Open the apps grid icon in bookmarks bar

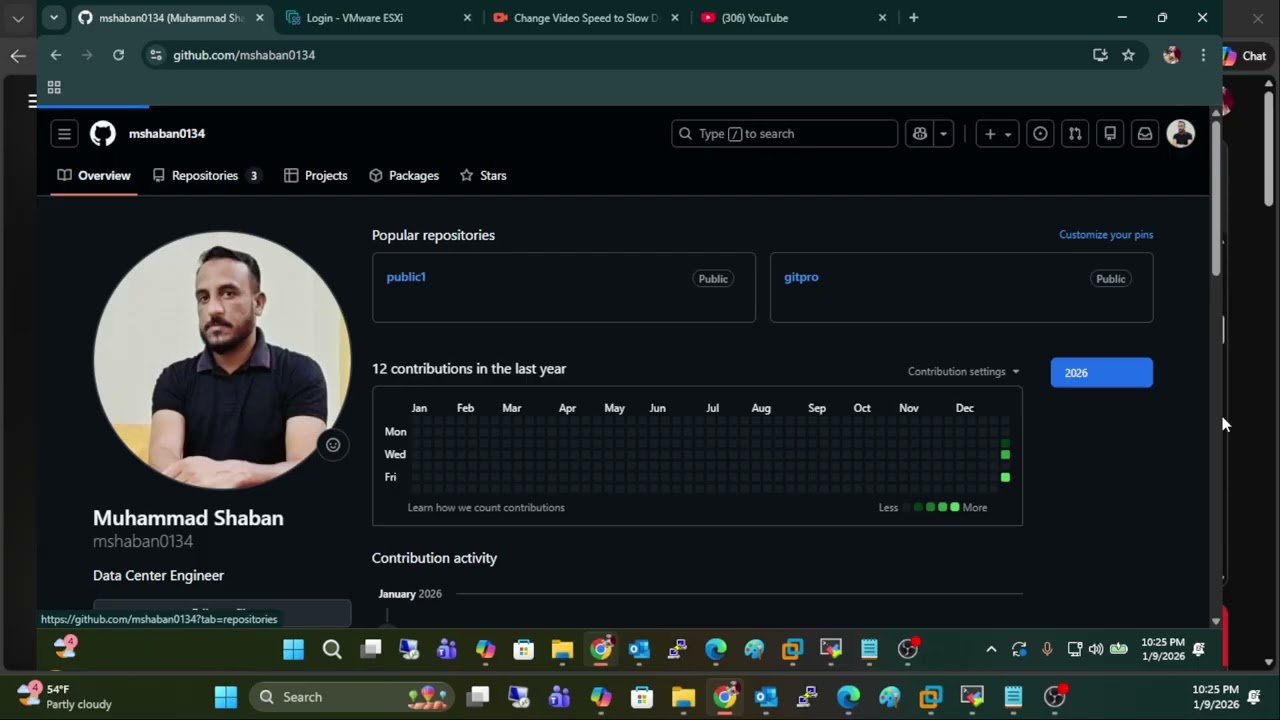tap(54, 88)
